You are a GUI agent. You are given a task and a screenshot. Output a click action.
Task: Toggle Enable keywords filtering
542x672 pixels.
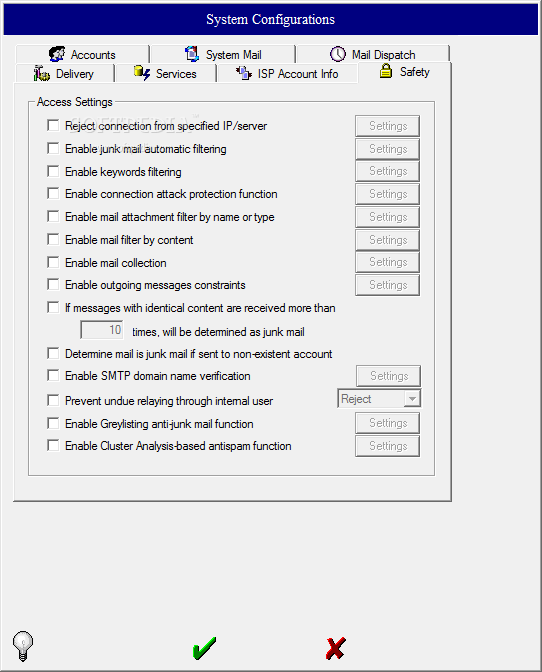(53, 171)
